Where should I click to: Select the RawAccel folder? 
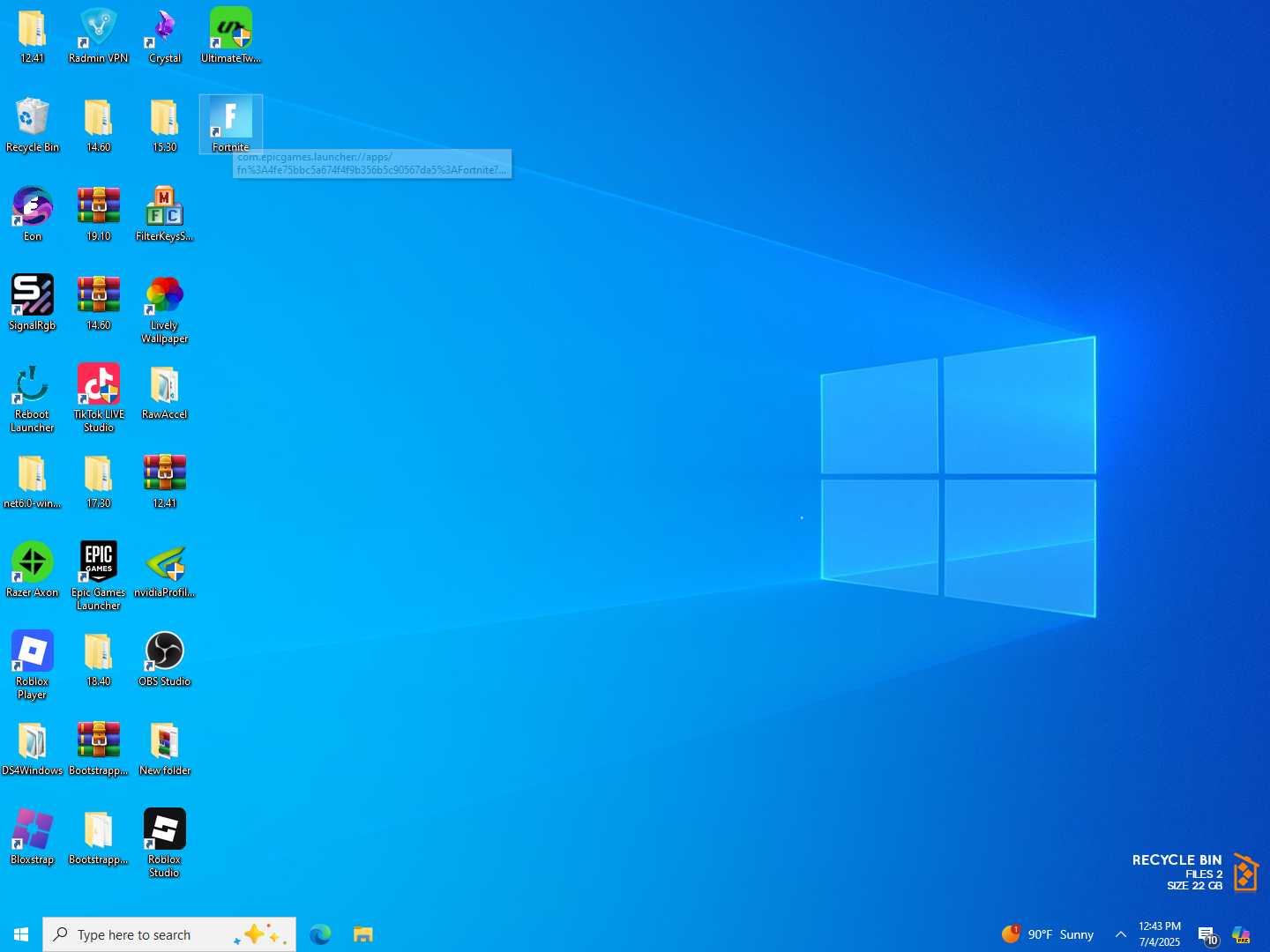click(165, 392)
